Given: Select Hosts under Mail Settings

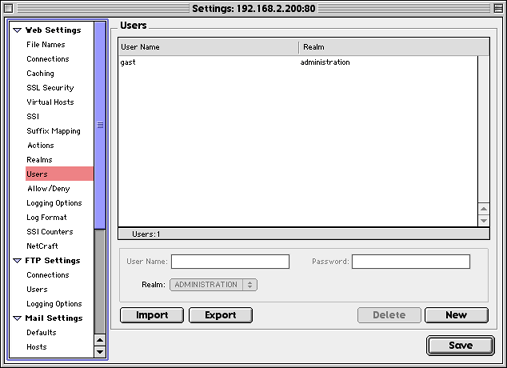Looking at the screenshot, I should (36, 347).
